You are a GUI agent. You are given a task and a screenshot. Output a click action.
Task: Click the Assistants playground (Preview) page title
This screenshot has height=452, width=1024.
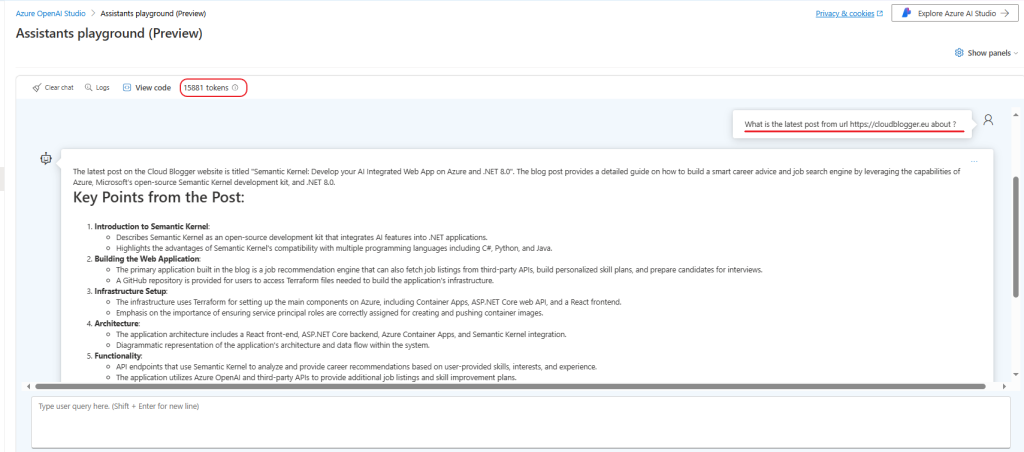point(109,33)
